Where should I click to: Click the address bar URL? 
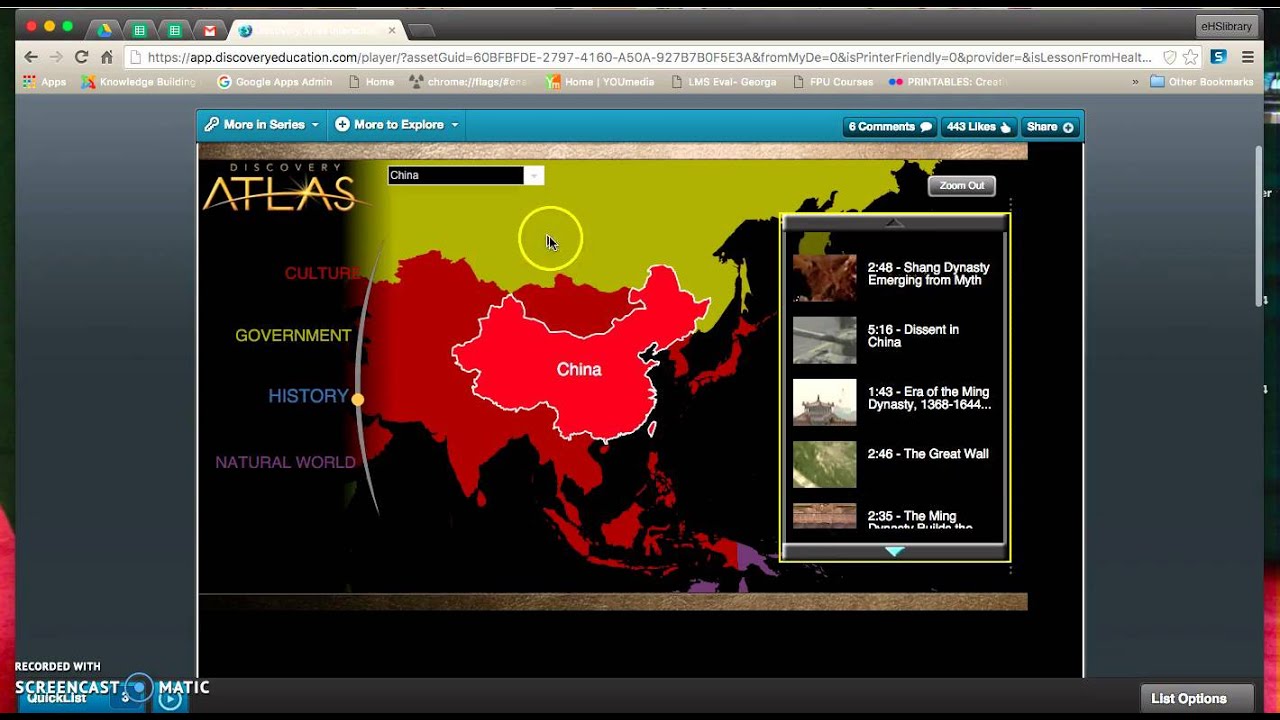(650, 58)
